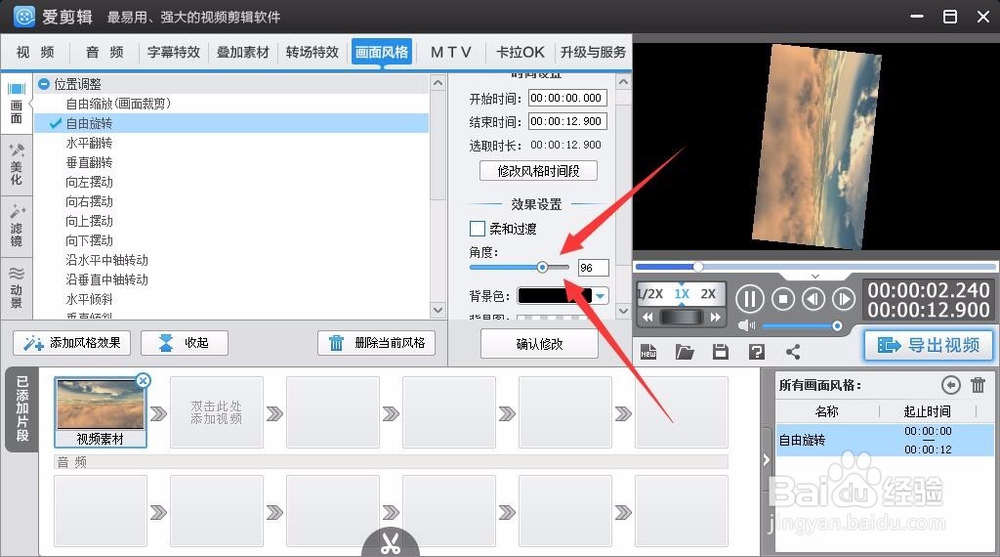Click the 结束时间 input field
The width and height of the screenshot is (1000, 557).
coord(567,121)
